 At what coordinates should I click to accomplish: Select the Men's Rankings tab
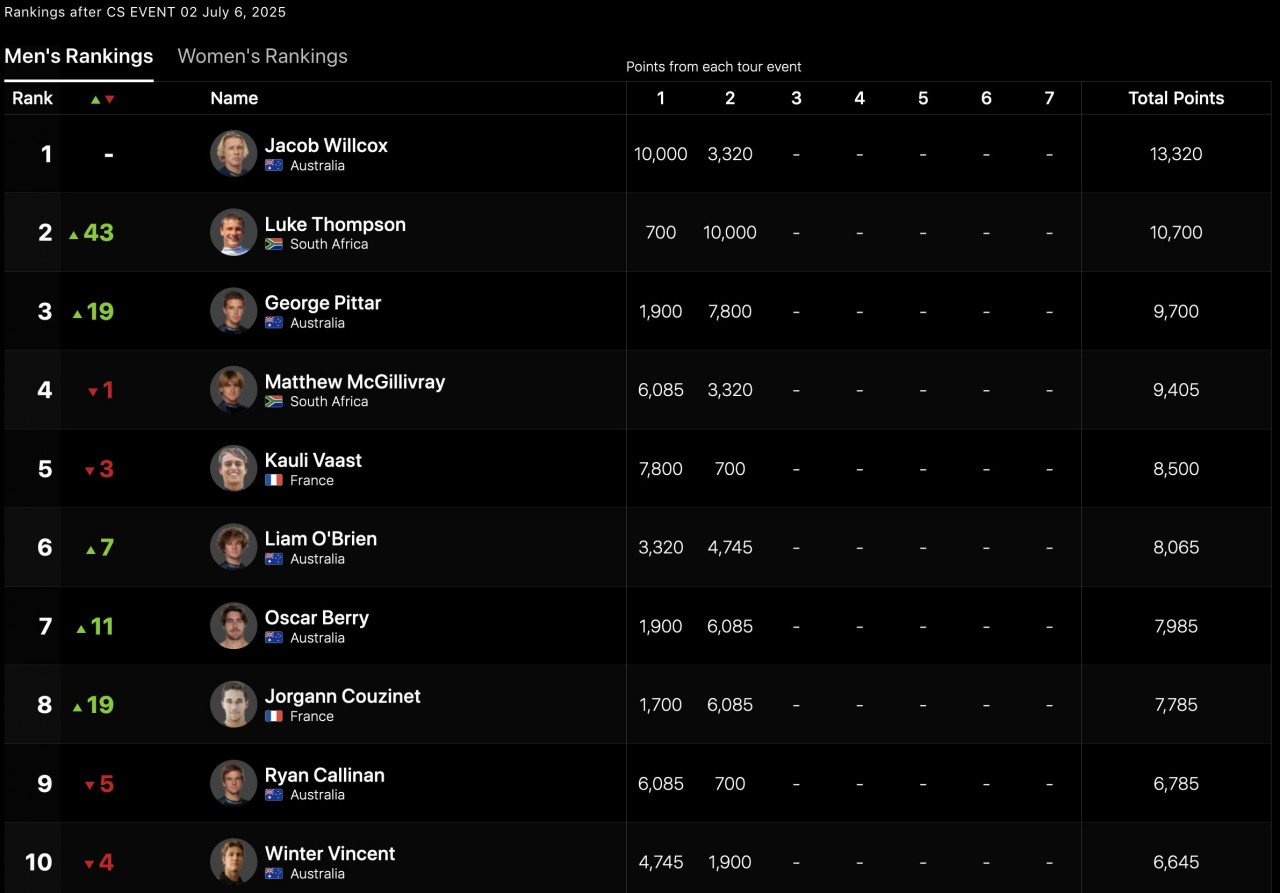[79, 56]
